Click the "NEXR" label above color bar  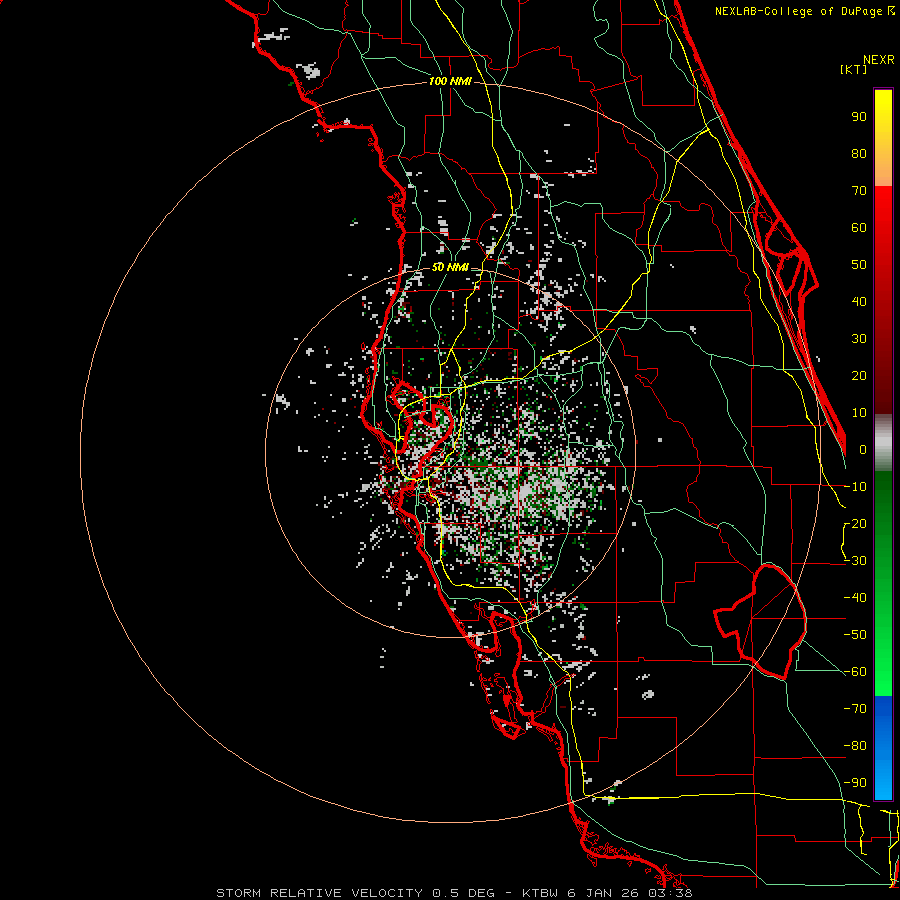click(x=879, y=60)
